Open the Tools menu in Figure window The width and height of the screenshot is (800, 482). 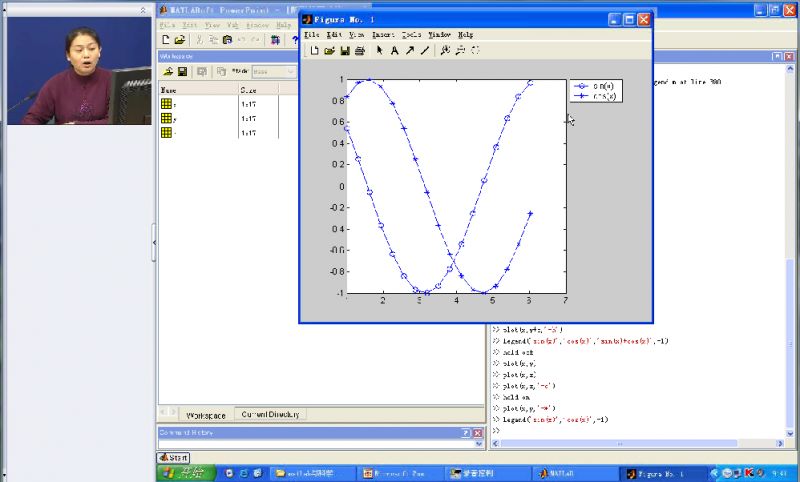pyautogui.click(x=411, y=34)
